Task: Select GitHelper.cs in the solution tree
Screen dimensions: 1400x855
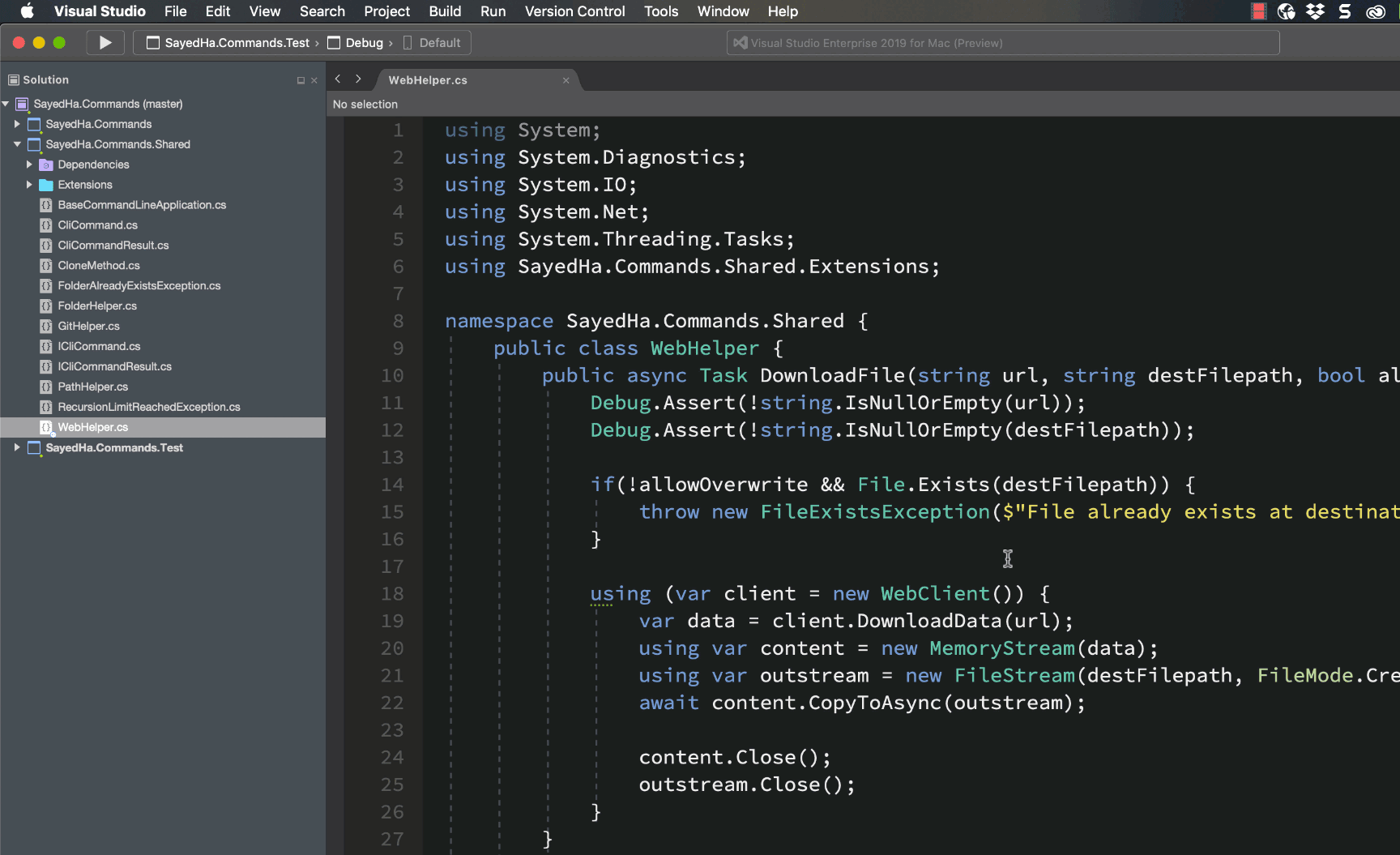Action: click(x=88, y=326)
